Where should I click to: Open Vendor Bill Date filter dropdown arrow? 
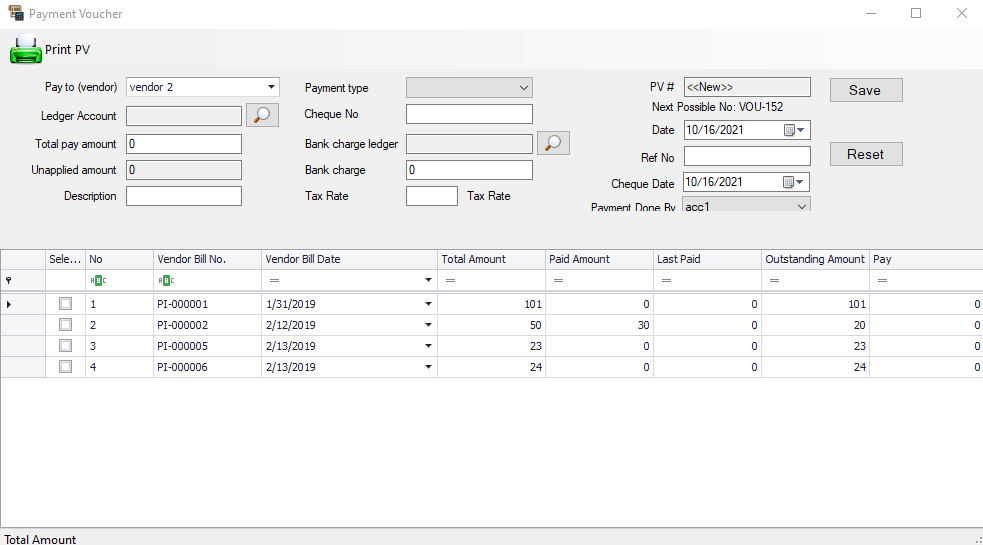[x=428, y=280]
